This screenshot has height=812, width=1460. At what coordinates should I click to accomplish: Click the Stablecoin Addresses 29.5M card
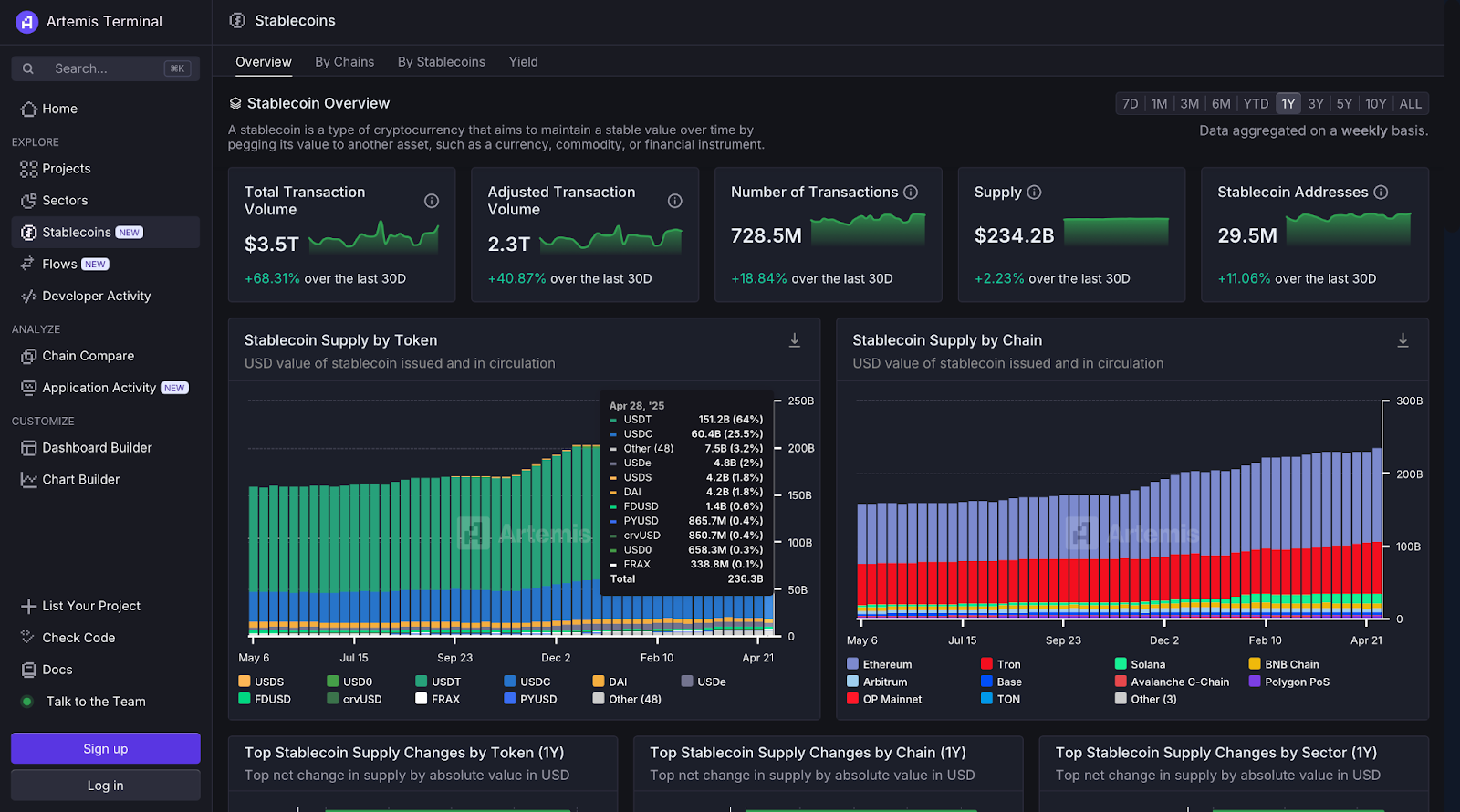tap(1315, 234)
